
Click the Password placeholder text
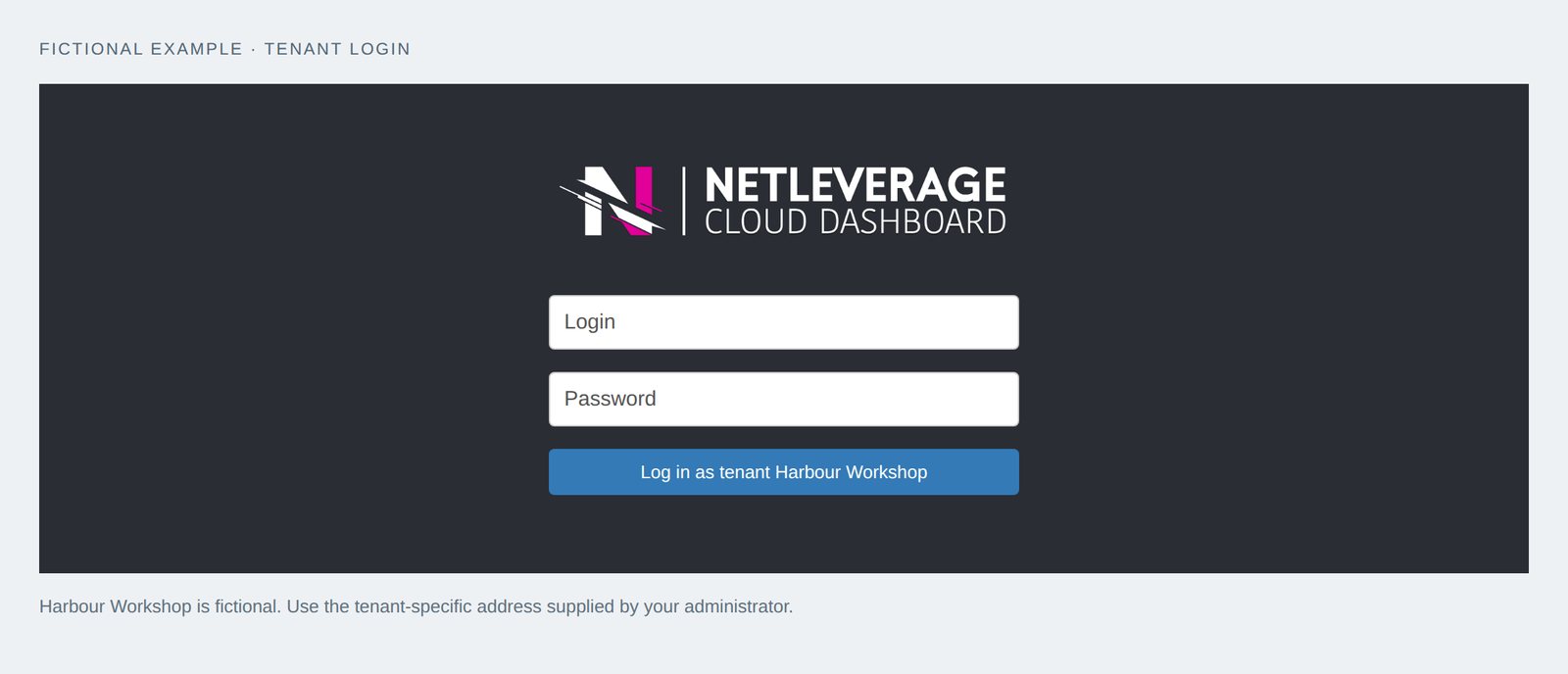[611, 399]
